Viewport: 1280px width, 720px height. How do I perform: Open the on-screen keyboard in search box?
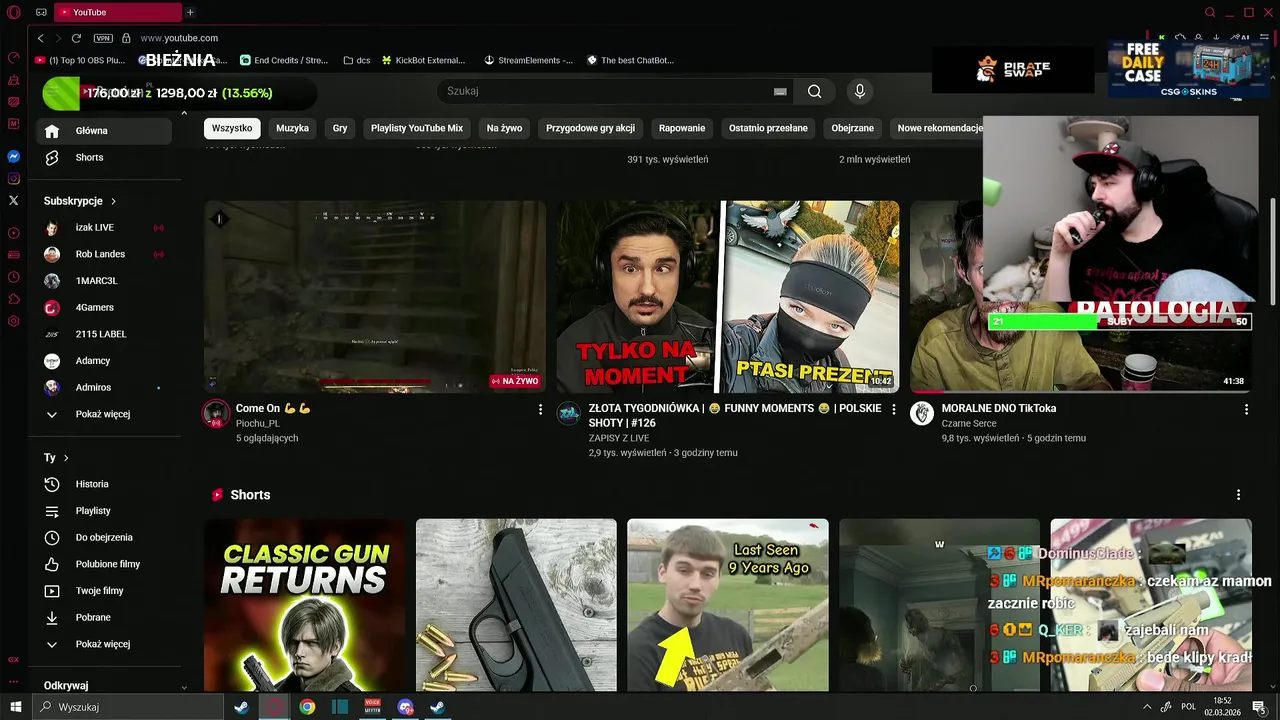pos(780,91)
